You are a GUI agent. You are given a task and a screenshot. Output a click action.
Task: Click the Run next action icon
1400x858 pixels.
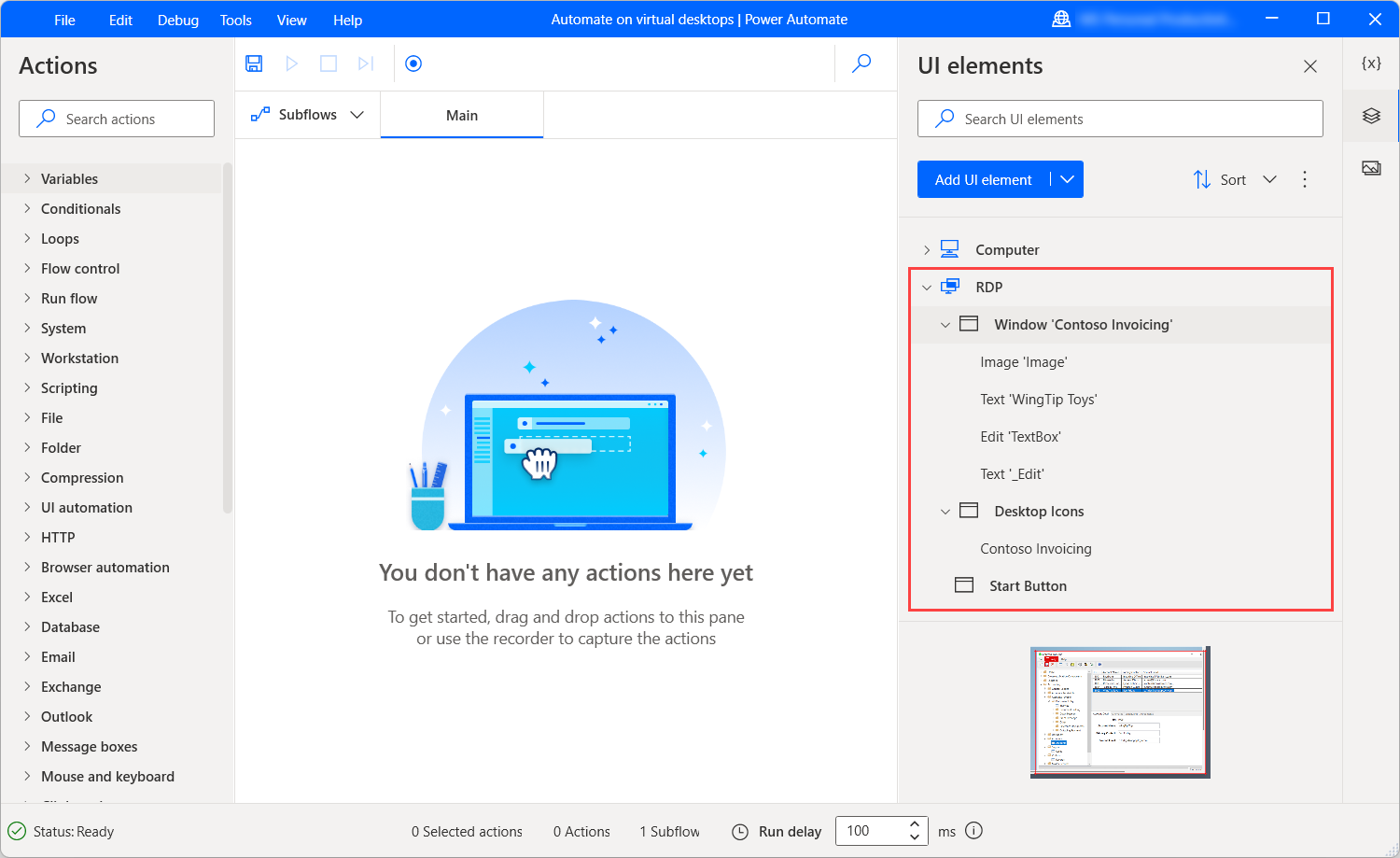coord(366,63)
